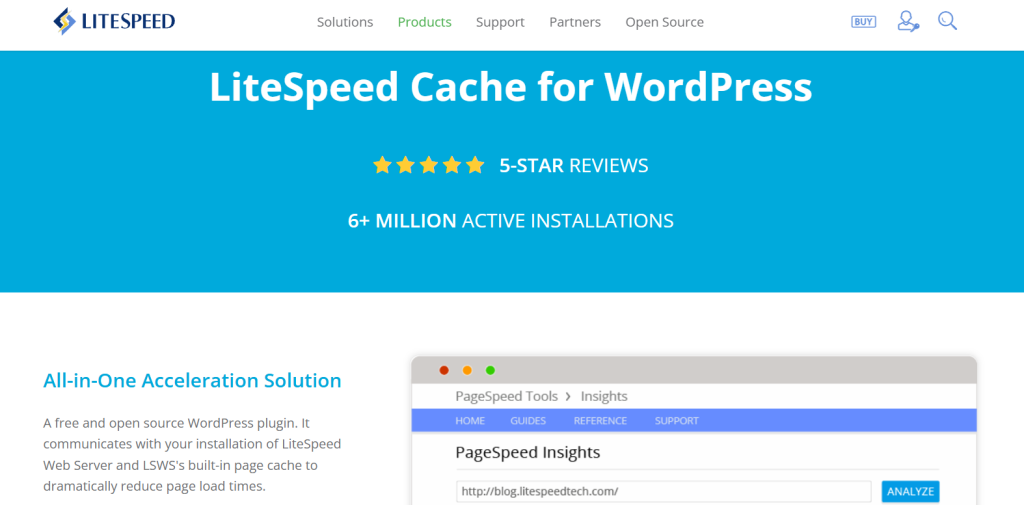Click the five gold stars rating
Screen dimensions: 1024x505
point(428,165)
